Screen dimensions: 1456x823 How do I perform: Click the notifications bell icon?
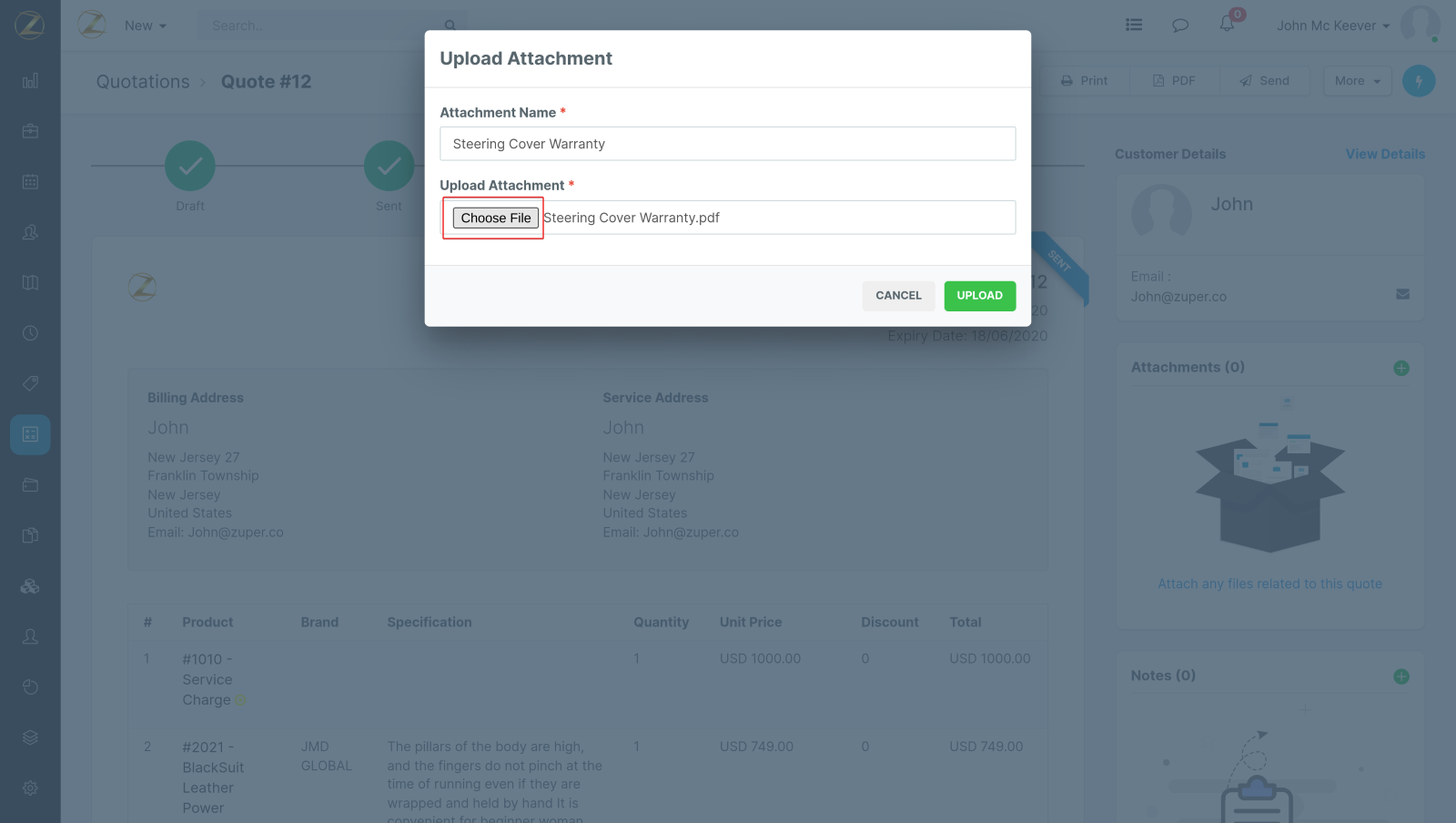(x=1227, y=25)
